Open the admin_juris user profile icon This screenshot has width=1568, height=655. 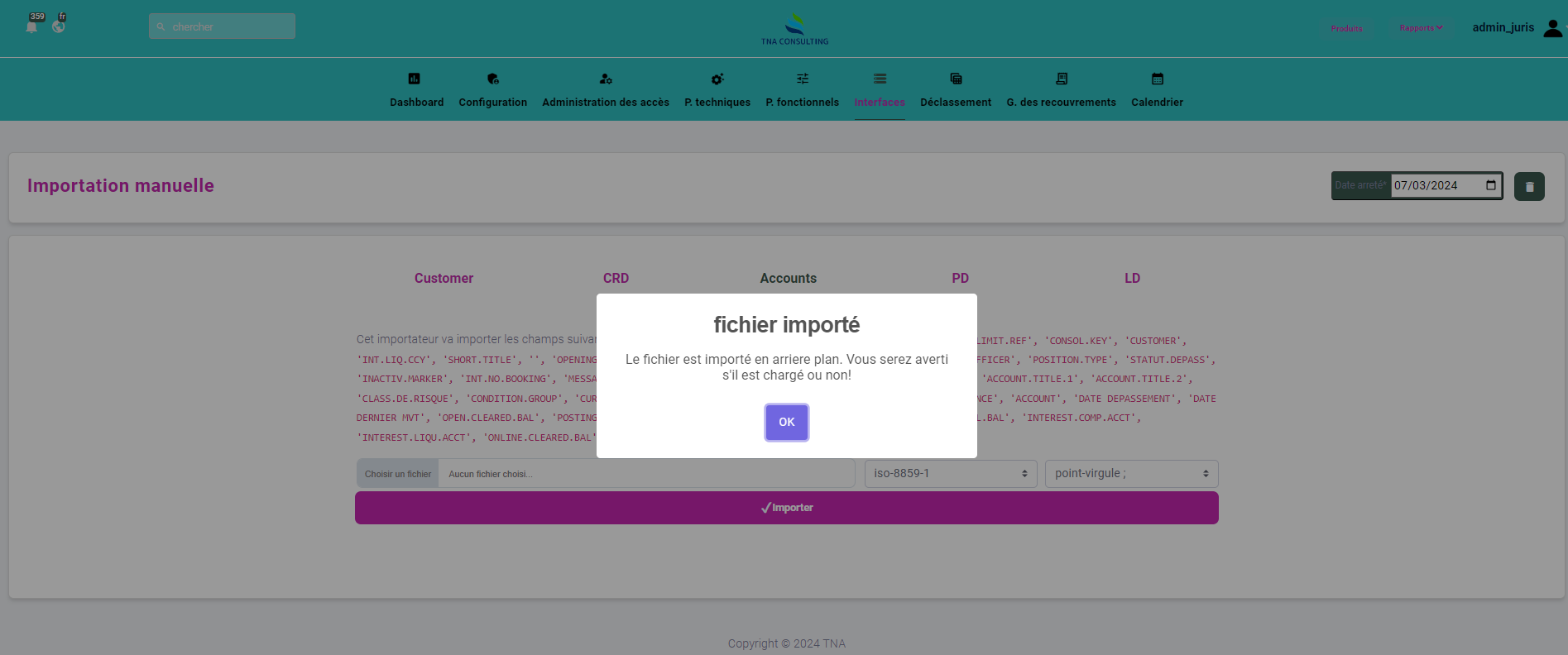coord(1552,28)
